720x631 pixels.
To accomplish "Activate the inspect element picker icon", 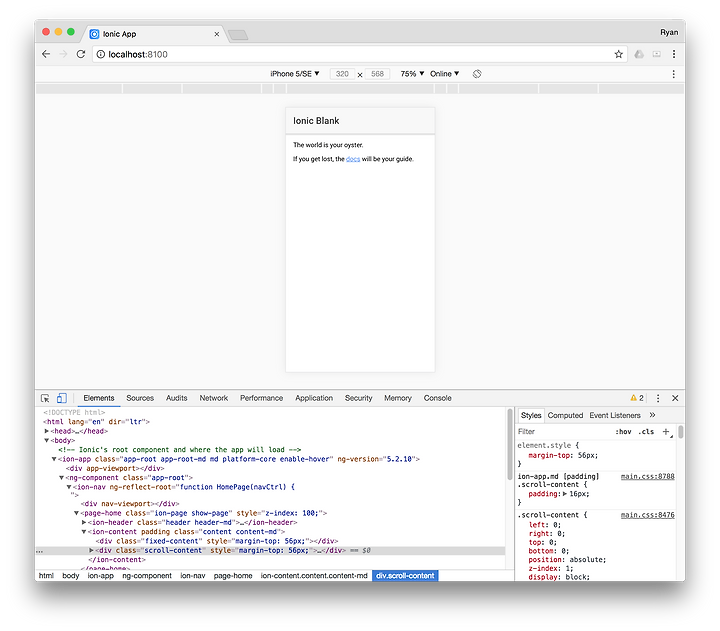I will pyautogui.click(x=45, y=398).
